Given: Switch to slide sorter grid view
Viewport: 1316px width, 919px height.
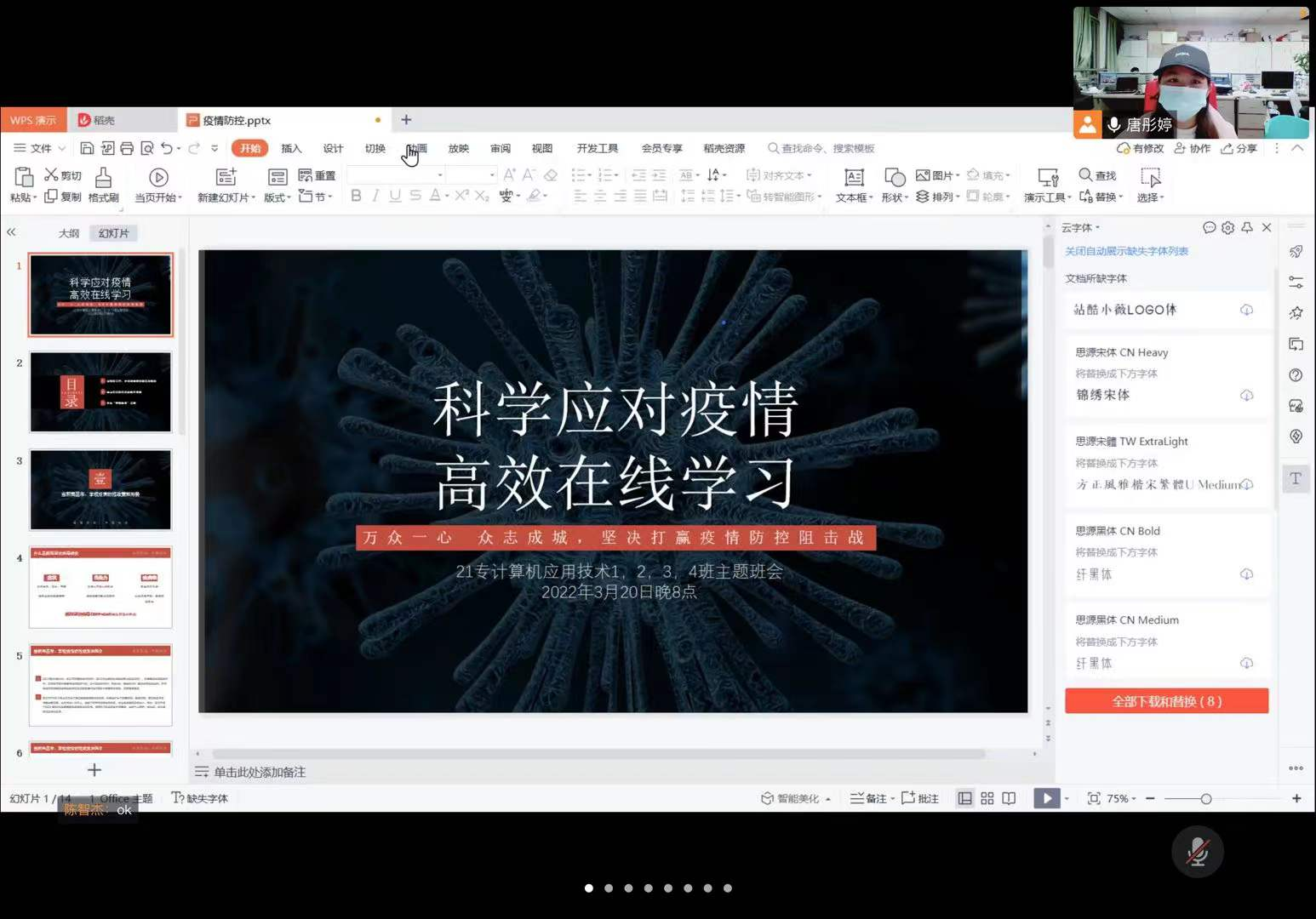Looking at the screenshot, I should (987, 798).
